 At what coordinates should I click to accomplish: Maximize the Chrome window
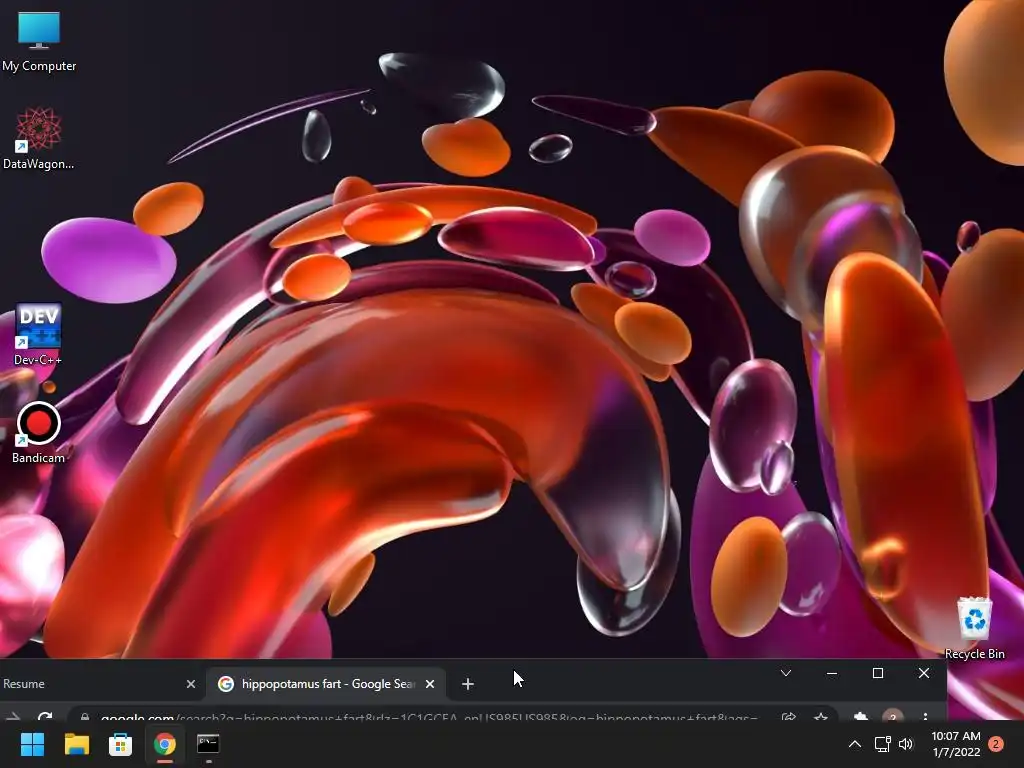[878, 673]
